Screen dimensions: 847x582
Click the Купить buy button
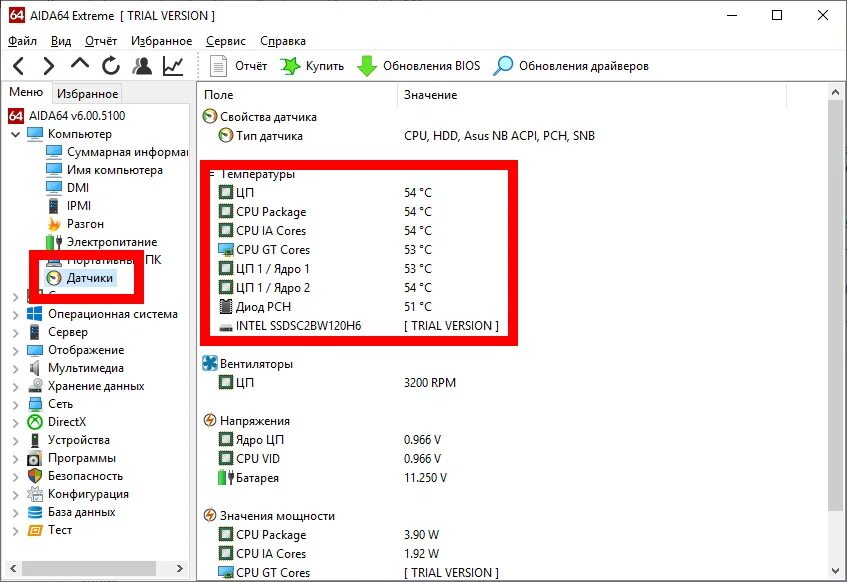(x=312, y=66)
